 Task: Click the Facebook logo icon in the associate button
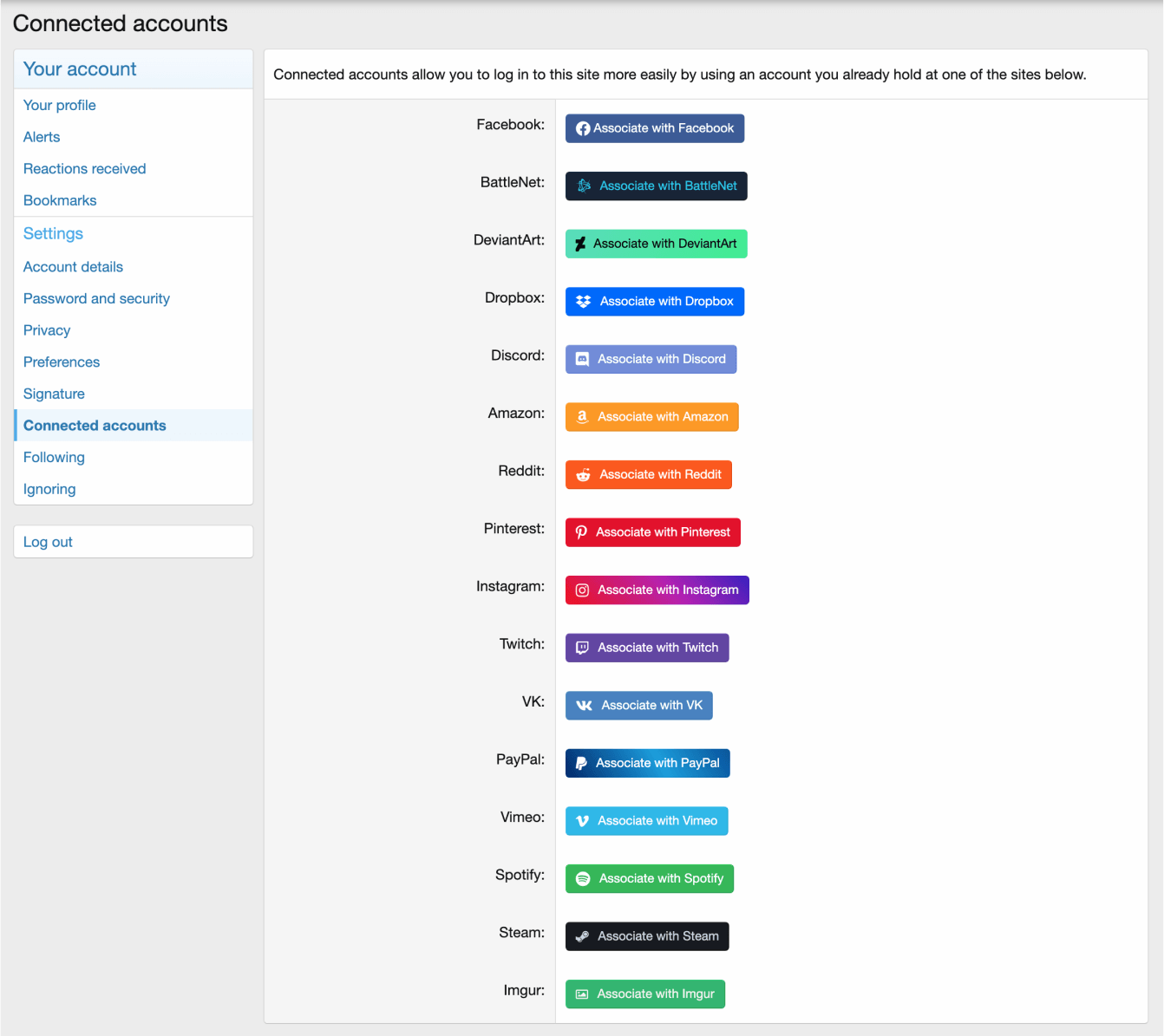pos(583,128)
